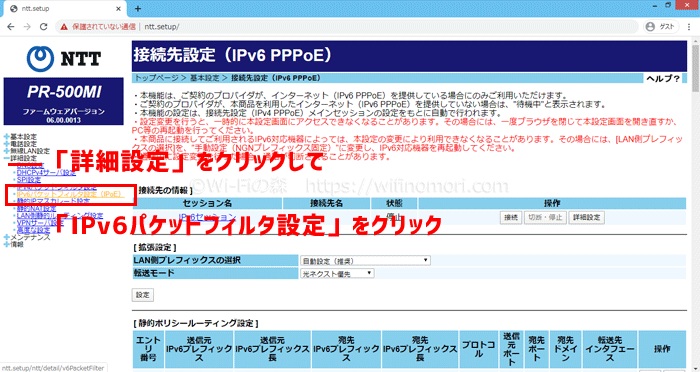Reload the ntt.setup page
This screenshot has width=700, height=372.
[x=43, y=26]
